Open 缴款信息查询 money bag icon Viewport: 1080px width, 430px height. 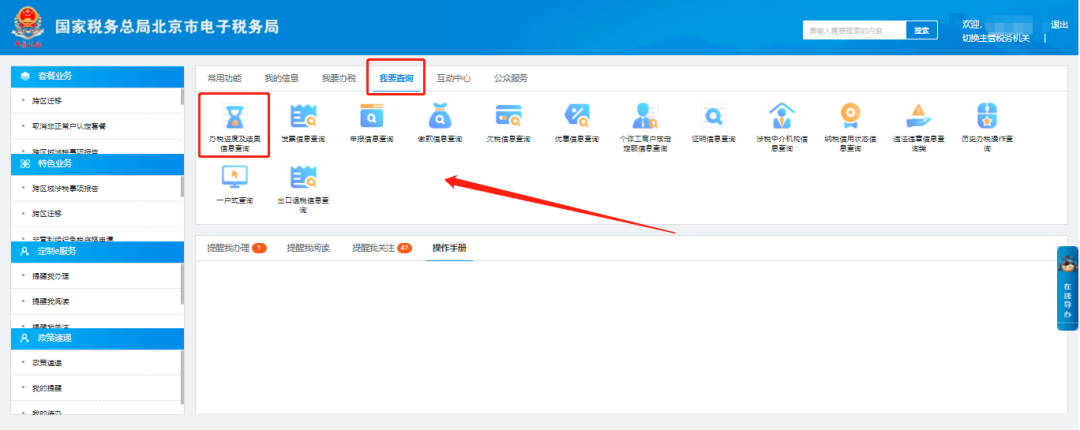pos(439,116)
